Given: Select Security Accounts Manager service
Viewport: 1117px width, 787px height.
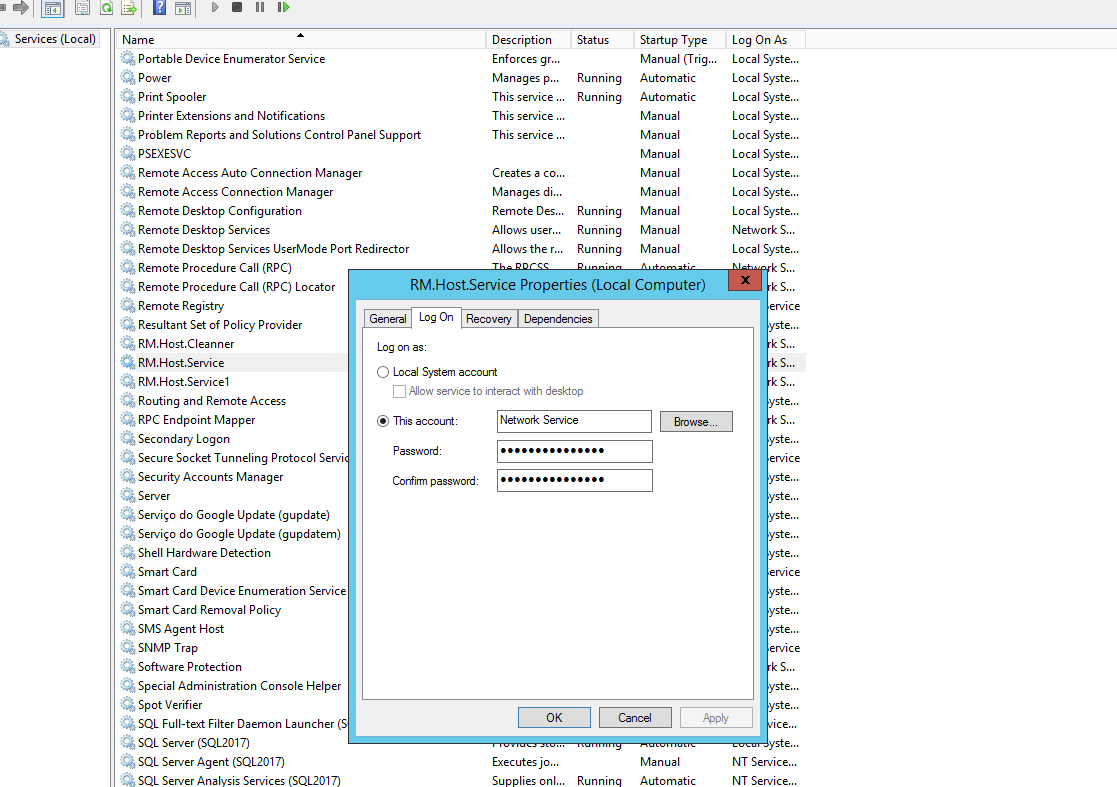Looking at the screenshot, I should point(210,476).
